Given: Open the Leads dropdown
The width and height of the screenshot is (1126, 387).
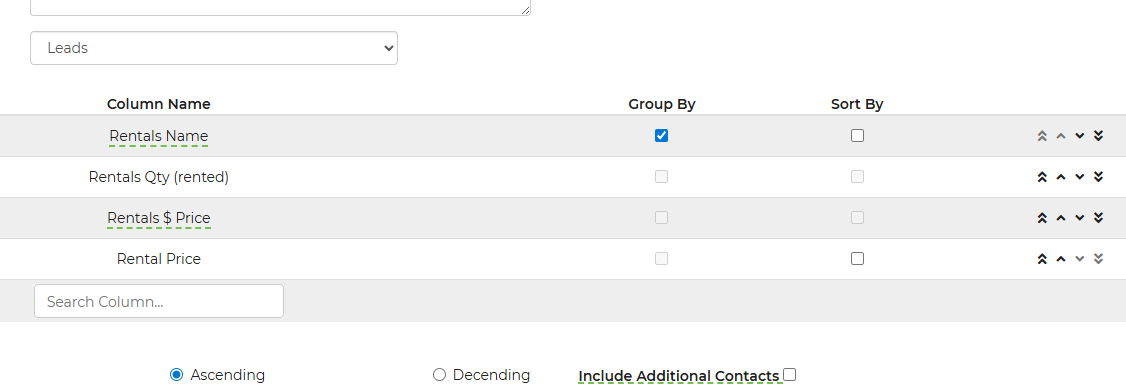Looking at the screenshot, I should pos(214,48).
